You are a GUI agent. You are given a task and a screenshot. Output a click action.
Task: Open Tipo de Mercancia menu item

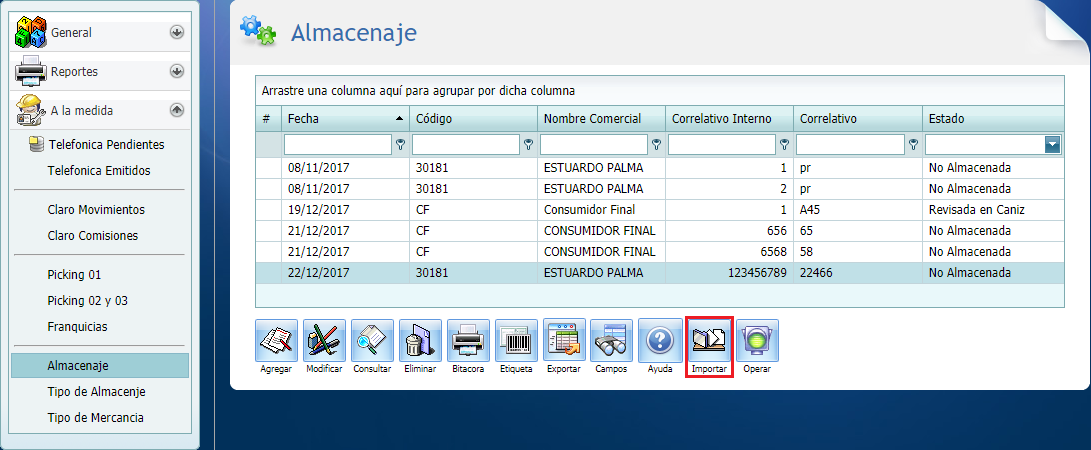point(95,418)
